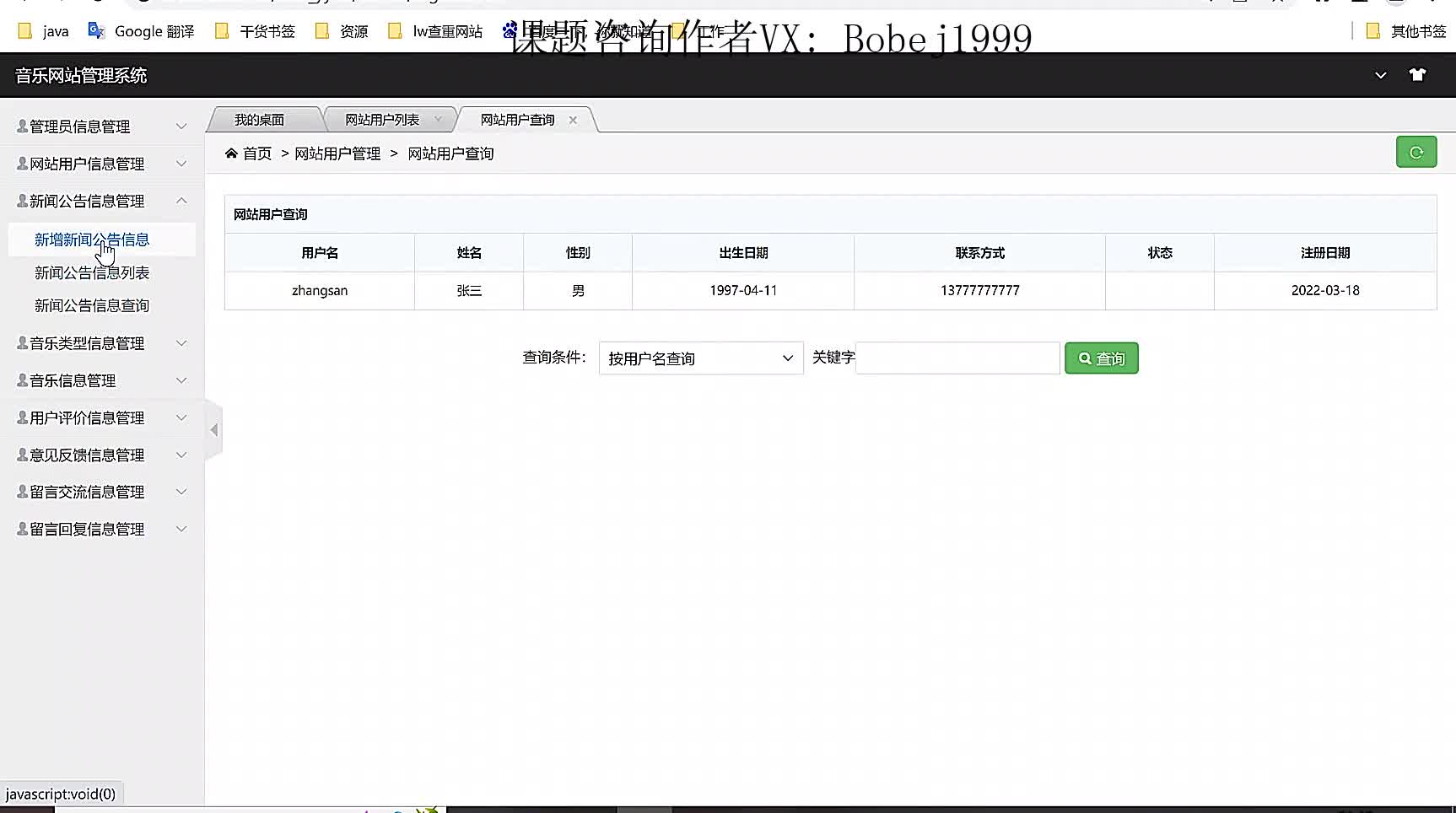Viewport: 1456px width, 813px height.
Task: Click the home icon in the breadcrumb
Action: tap(231, 153)
